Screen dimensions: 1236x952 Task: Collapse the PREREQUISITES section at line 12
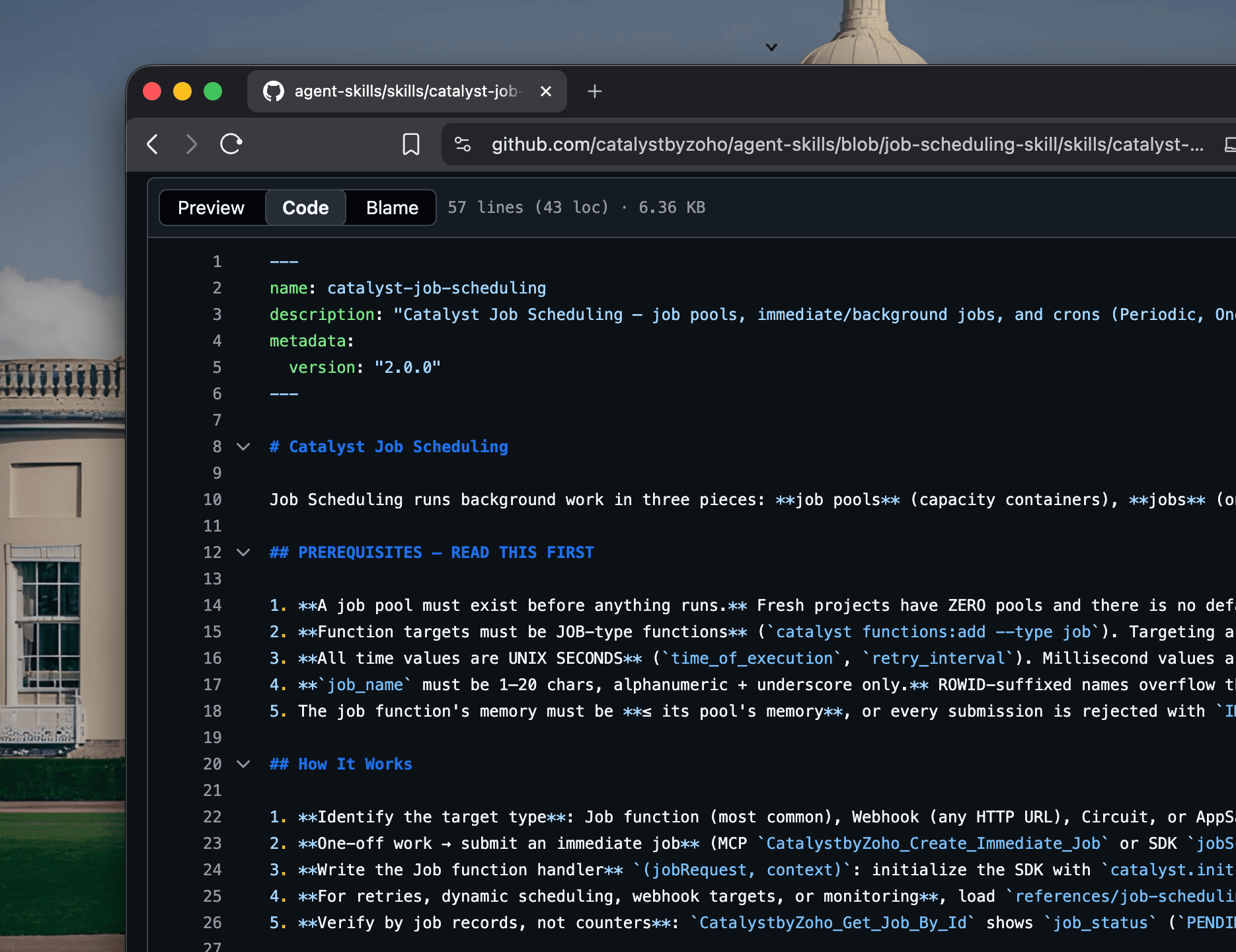243,553
